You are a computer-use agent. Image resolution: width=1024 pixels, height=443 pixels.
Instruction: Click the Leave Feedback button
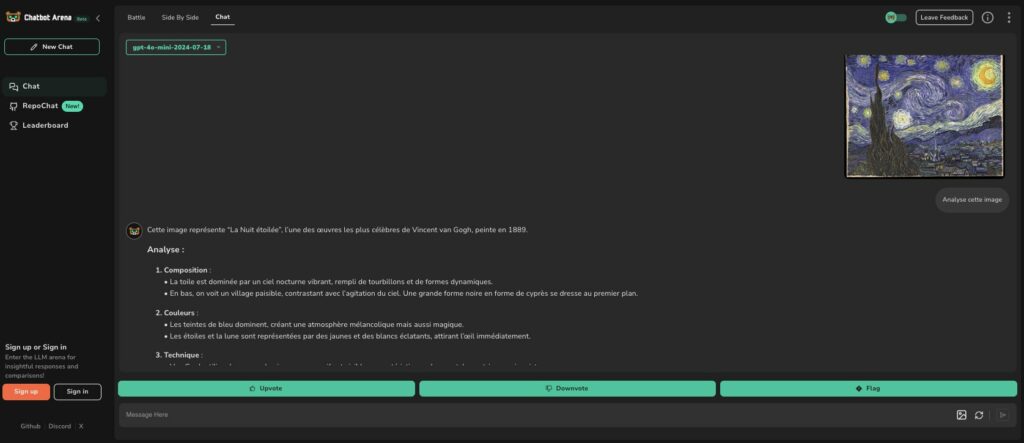[944, 17]
